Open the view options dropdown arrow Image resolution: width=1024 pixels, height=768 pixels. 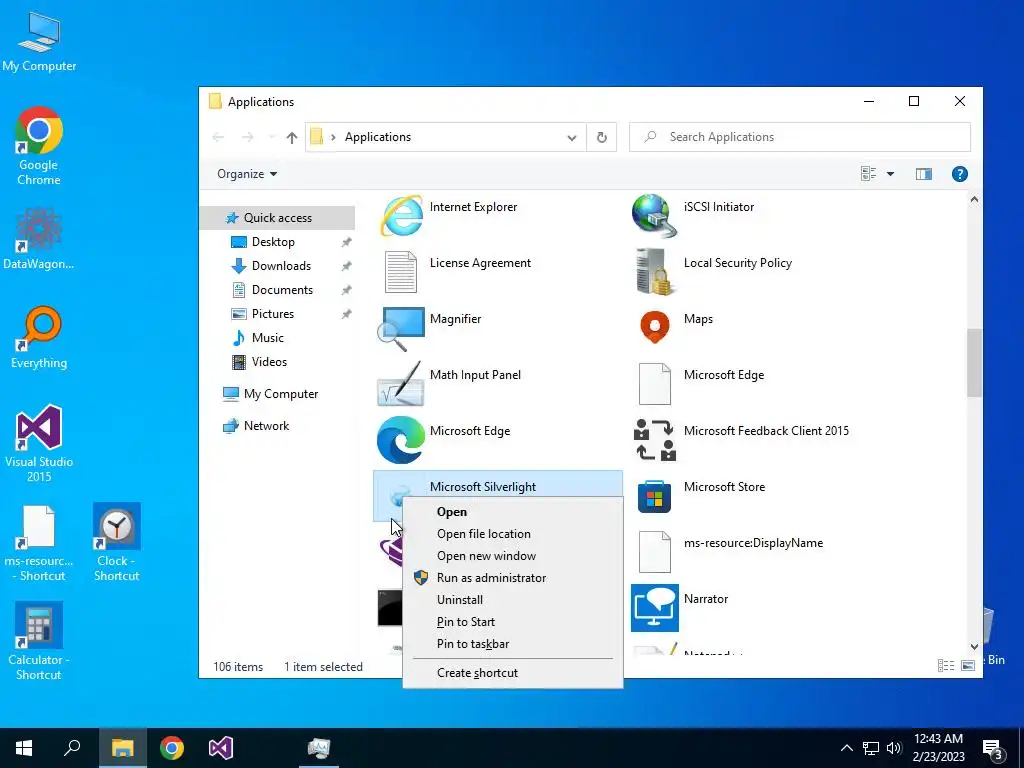point(890,174)
